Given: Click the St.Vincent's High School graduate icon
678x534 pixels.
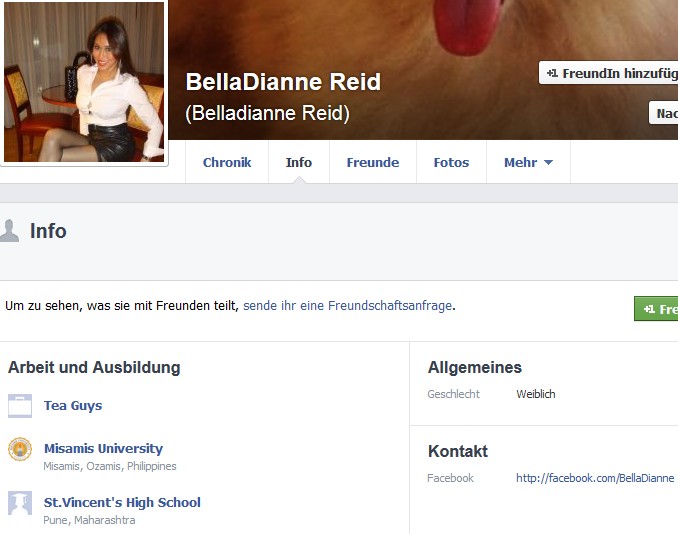Looking at the screenshot, I should tap(20, 503).
